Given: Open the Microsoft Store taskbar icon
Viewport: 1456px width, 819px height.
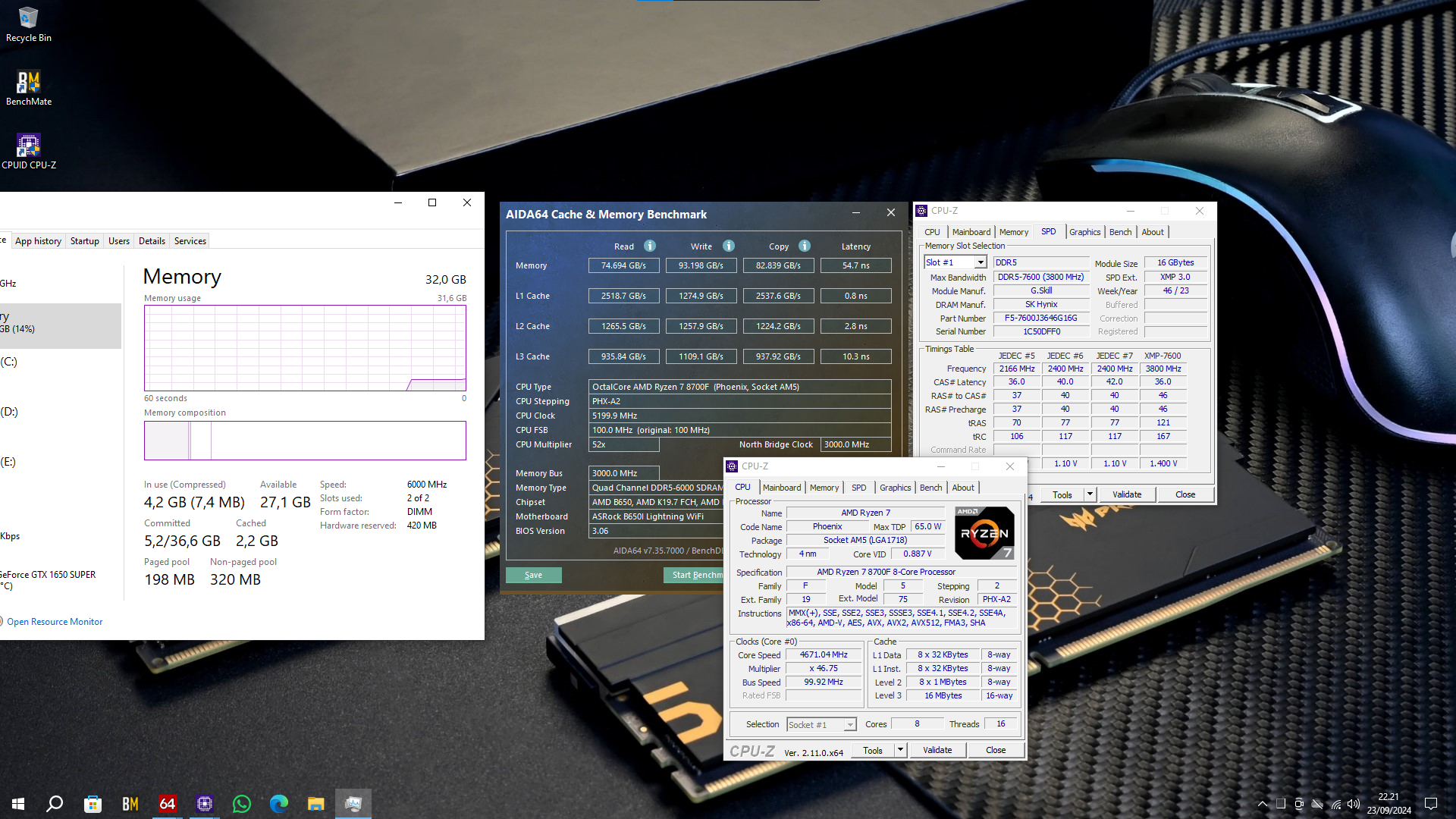Looking at the screenshot, I should (x=93, y=804).
